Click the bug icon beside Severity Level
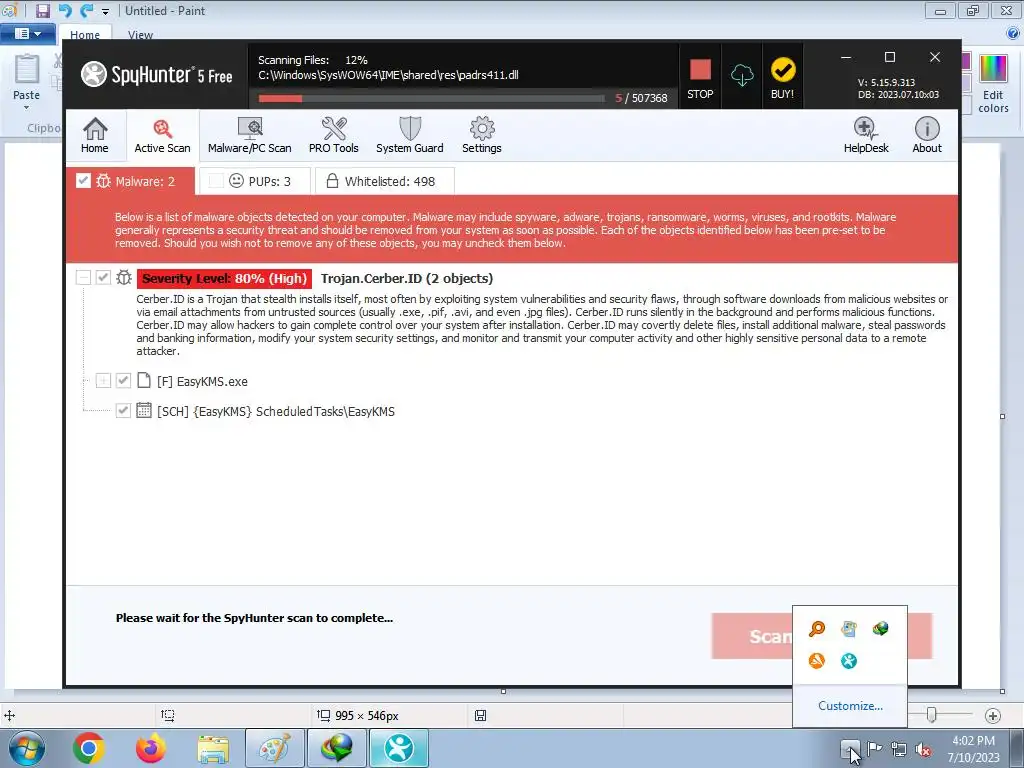 coord(124,278)
